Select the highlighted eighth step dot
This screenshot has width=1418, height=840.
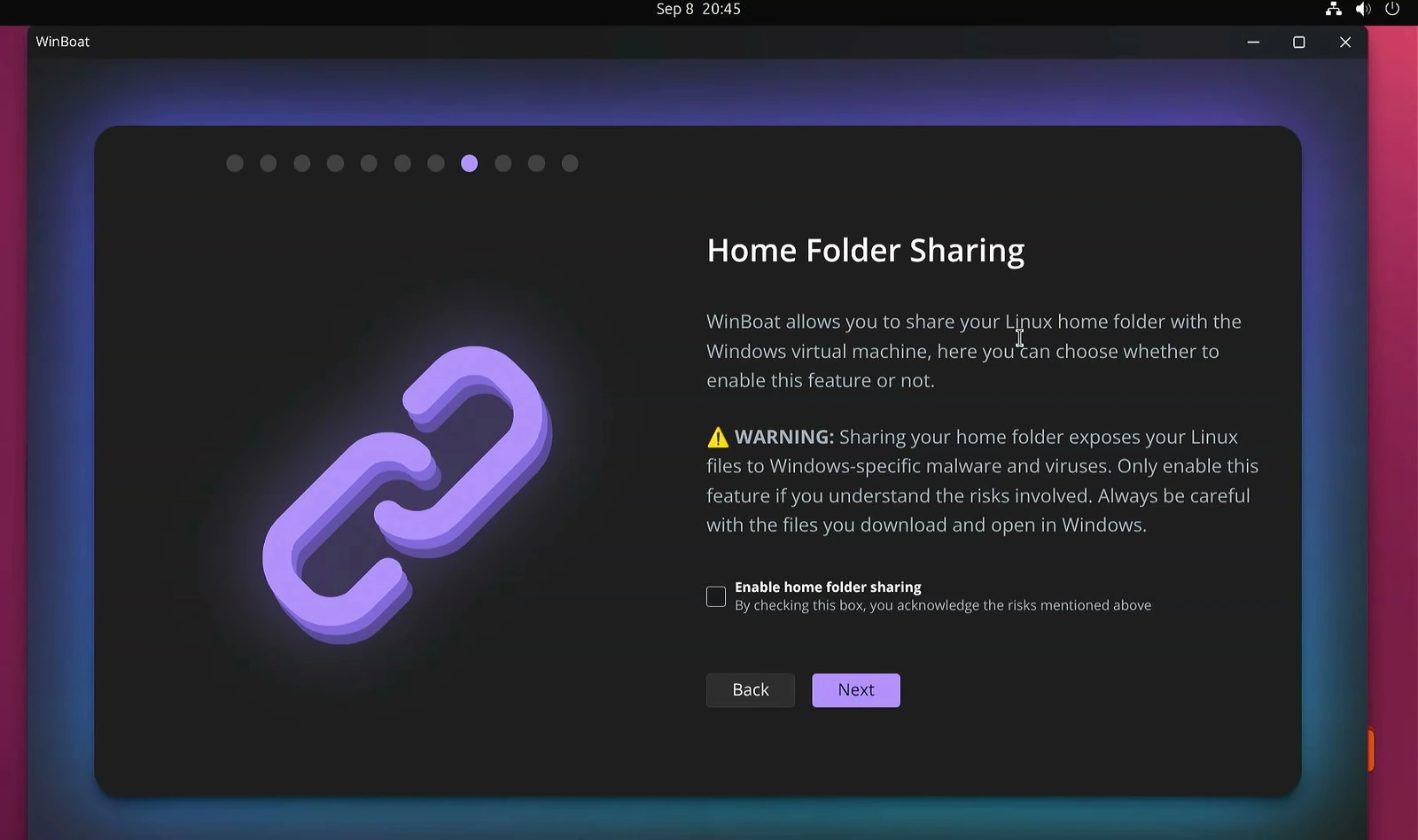[470, 163]
